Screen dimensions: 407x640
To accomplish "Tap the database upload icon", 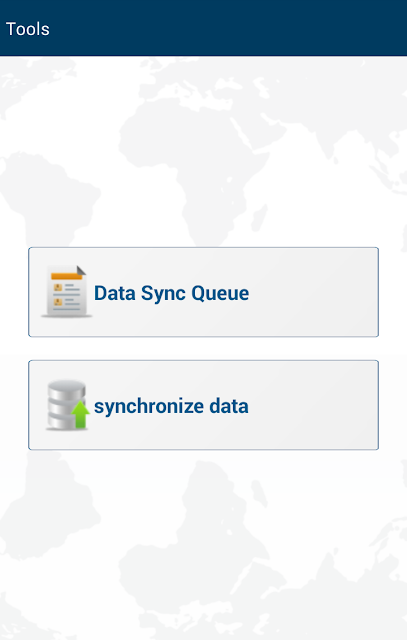I will coord(68,405).
